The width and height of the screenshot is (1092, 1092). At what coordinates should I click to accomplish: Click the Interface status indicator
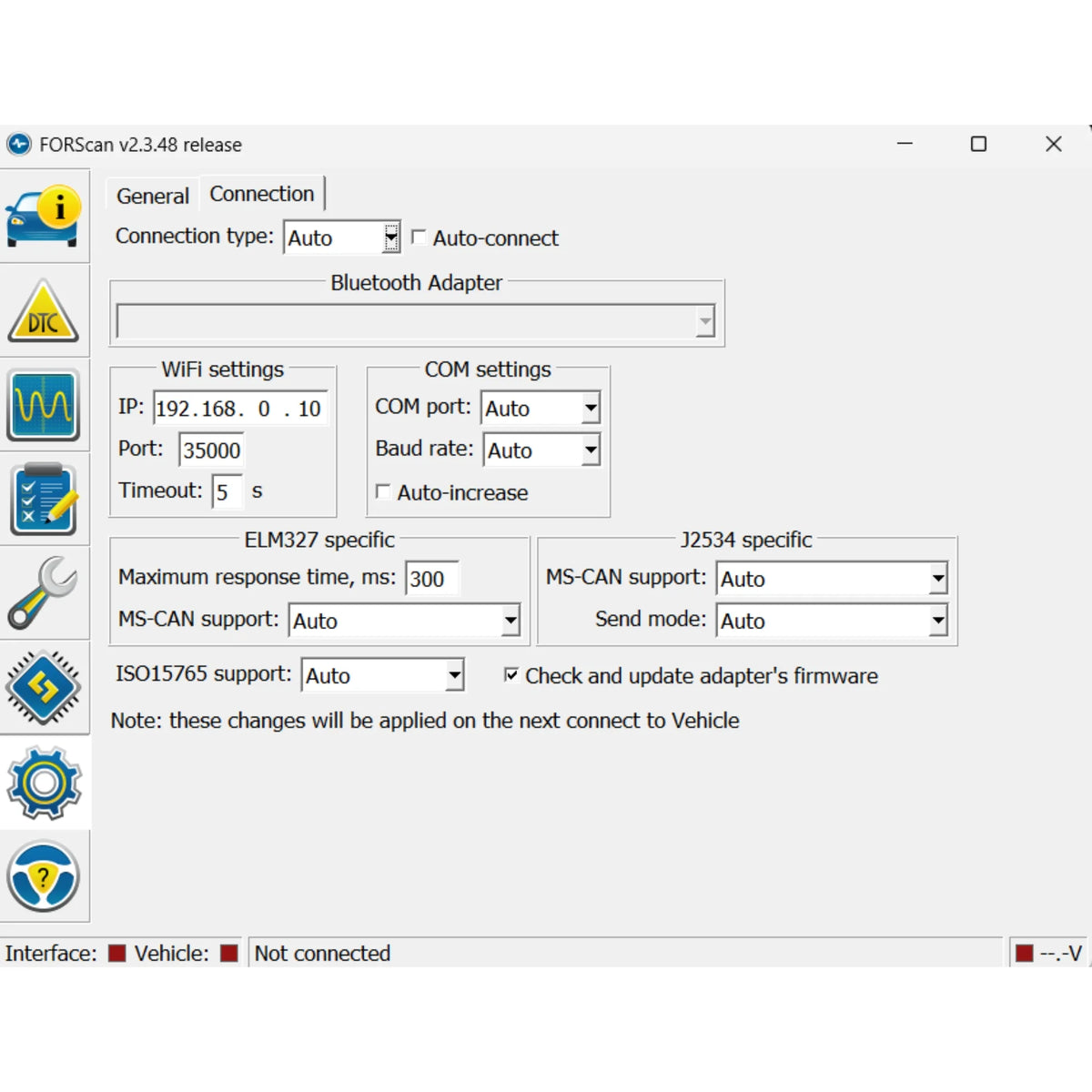tap(116, 953)
